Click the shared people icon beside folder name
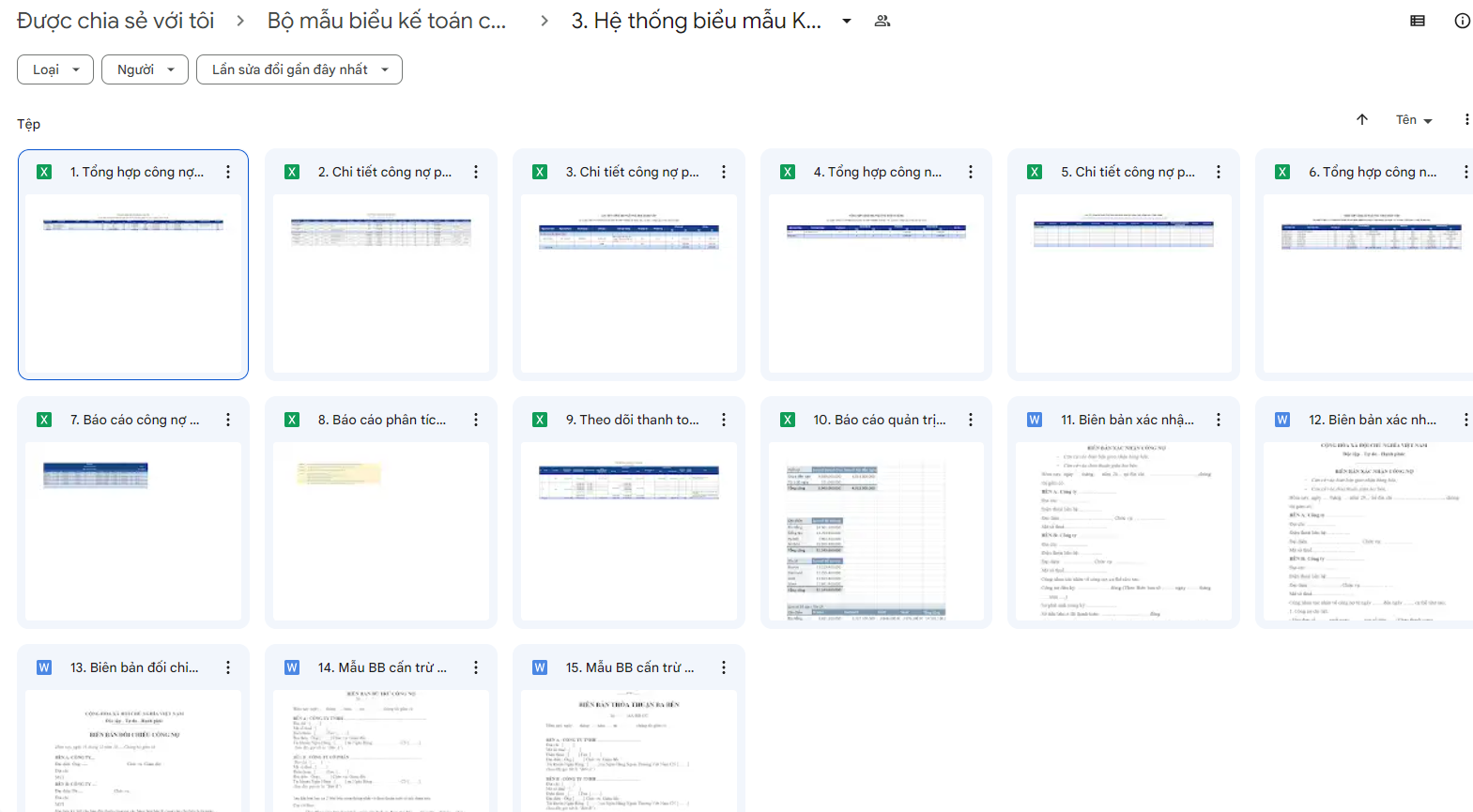 click(x=882, y=21)
